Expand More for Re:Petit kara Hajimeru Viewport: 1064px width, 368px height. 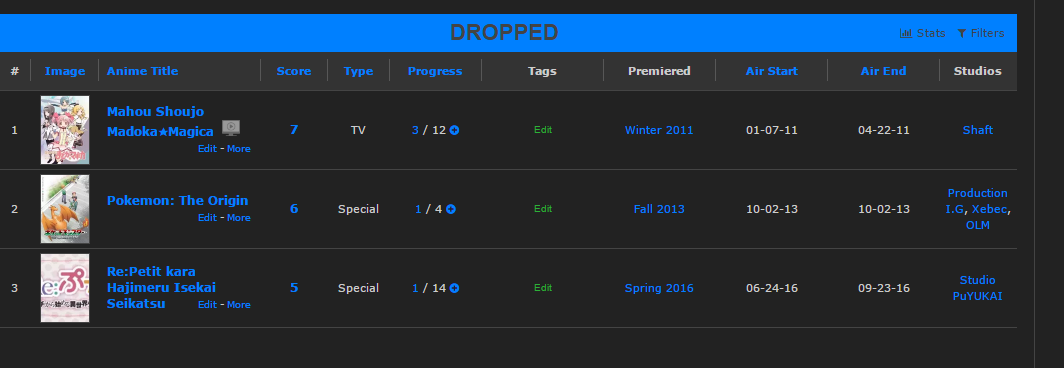[239, 305]
